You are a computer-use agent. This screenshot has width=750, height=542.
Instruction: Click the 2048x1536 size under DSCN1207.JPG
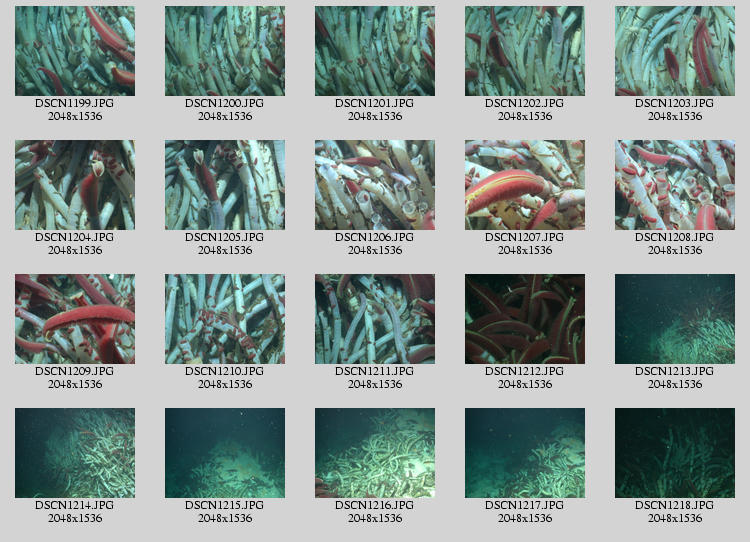(x=525, y=250)
